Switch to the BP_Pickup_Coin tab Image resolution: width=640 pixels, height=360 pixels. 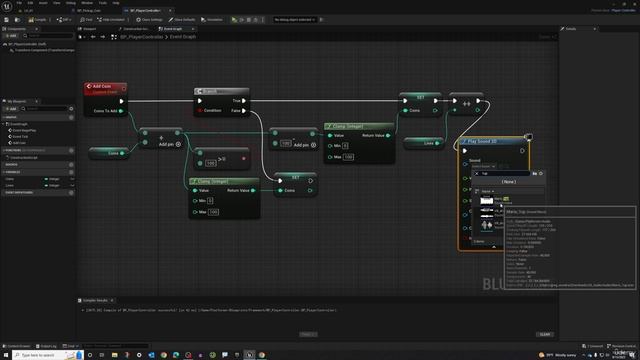click(89, 11)
